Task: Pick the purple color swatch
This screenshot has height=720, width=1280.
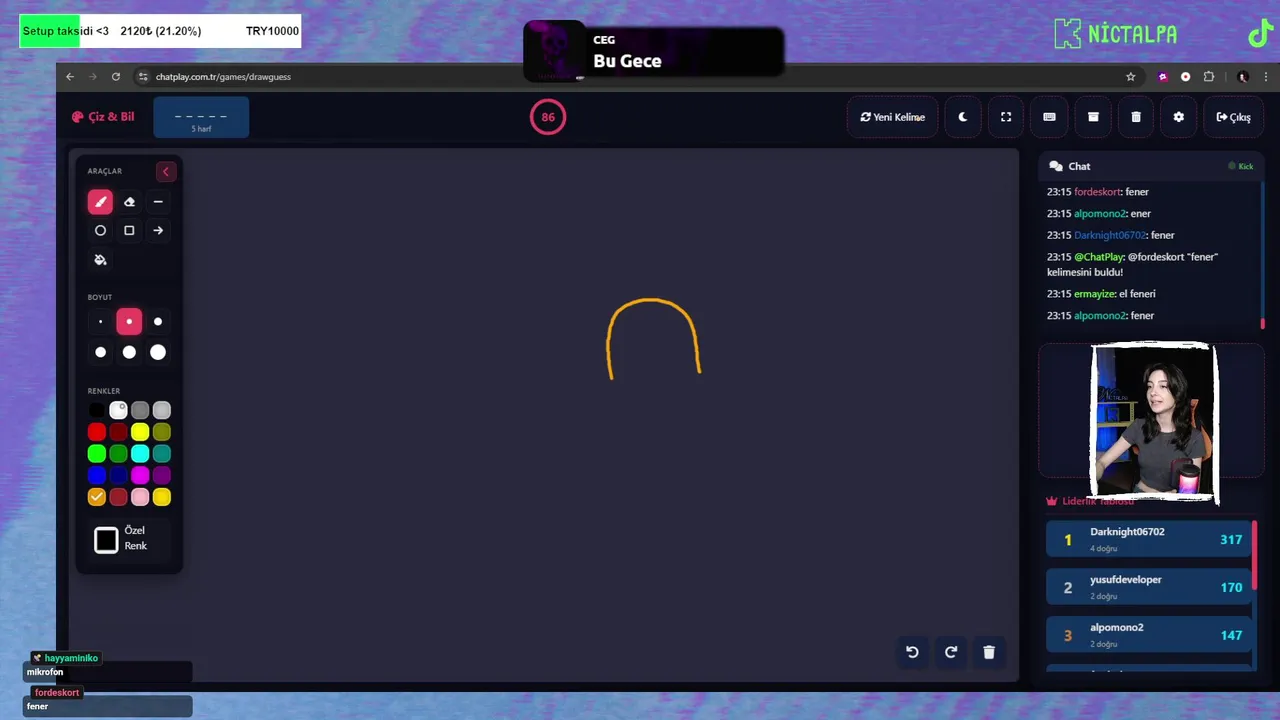Action: tap(162, 475)
